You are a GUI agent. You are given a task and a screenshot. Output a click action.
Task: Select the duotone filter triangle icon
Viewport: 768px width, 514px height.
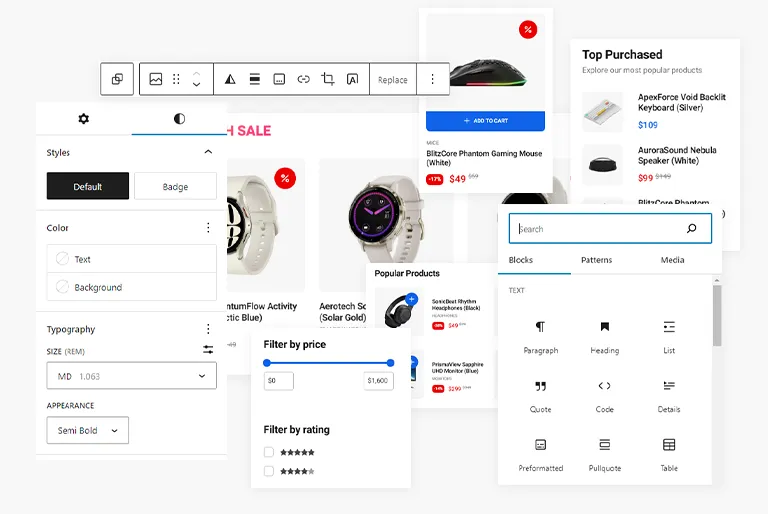[230, 79]
